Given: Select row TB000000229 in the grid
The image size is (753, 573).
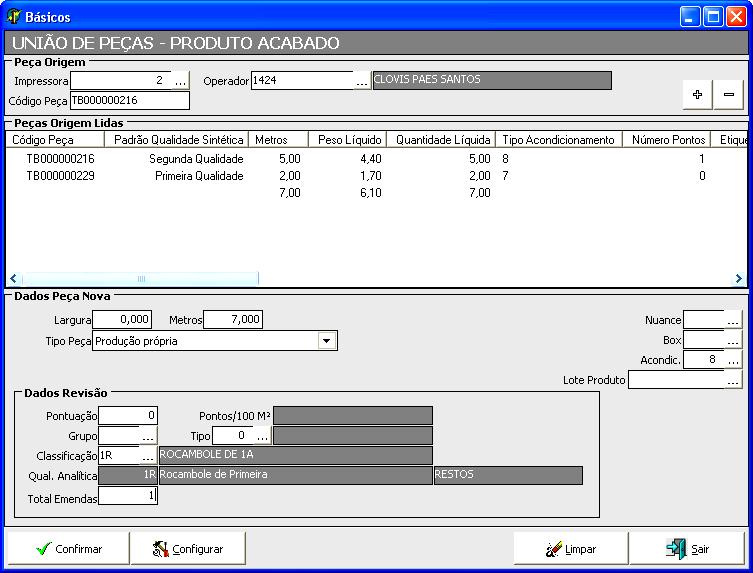Looking at the screenshot, I should [60, 176].
